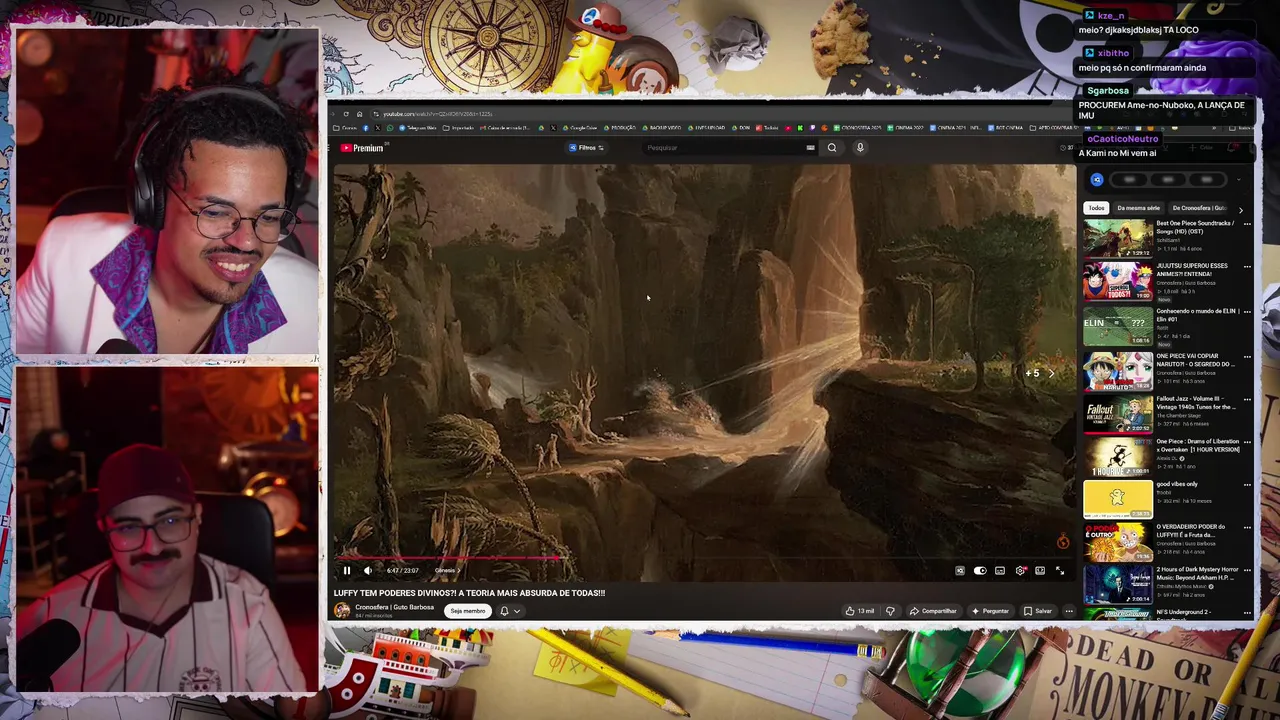Image resolution: width=1280 pixels, height=720 pixels.
Task: Select the Todos chip
Action: (x=1097, y=208)
